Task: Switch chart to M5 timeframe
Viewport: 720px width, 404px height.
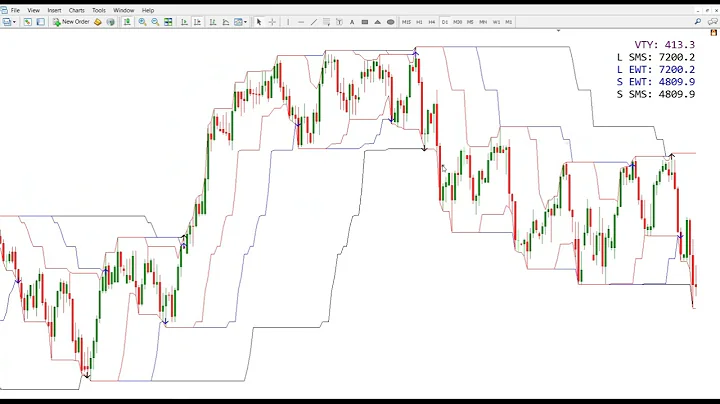Action: click(470, 22)
